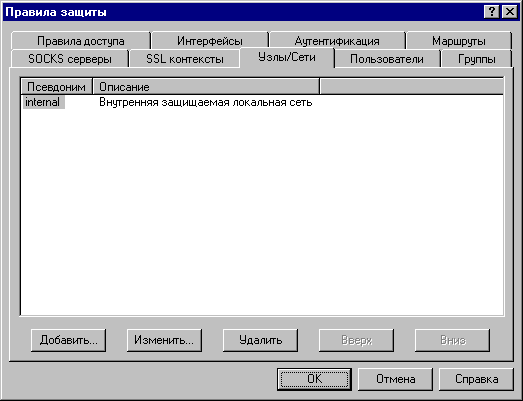Image resolution: width=523 pixels, height=401 pixels.
Task: Click the Добавить... button
Action: [x=68, y=340]
